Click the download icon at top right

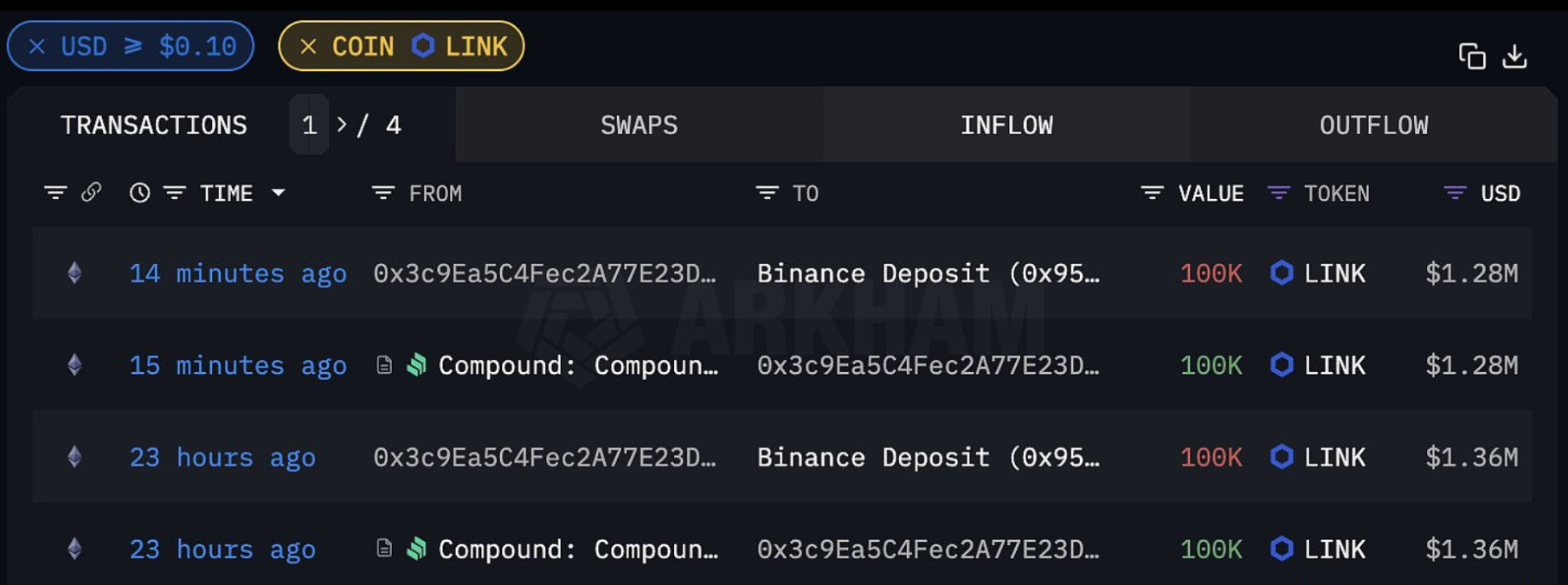1514,56
